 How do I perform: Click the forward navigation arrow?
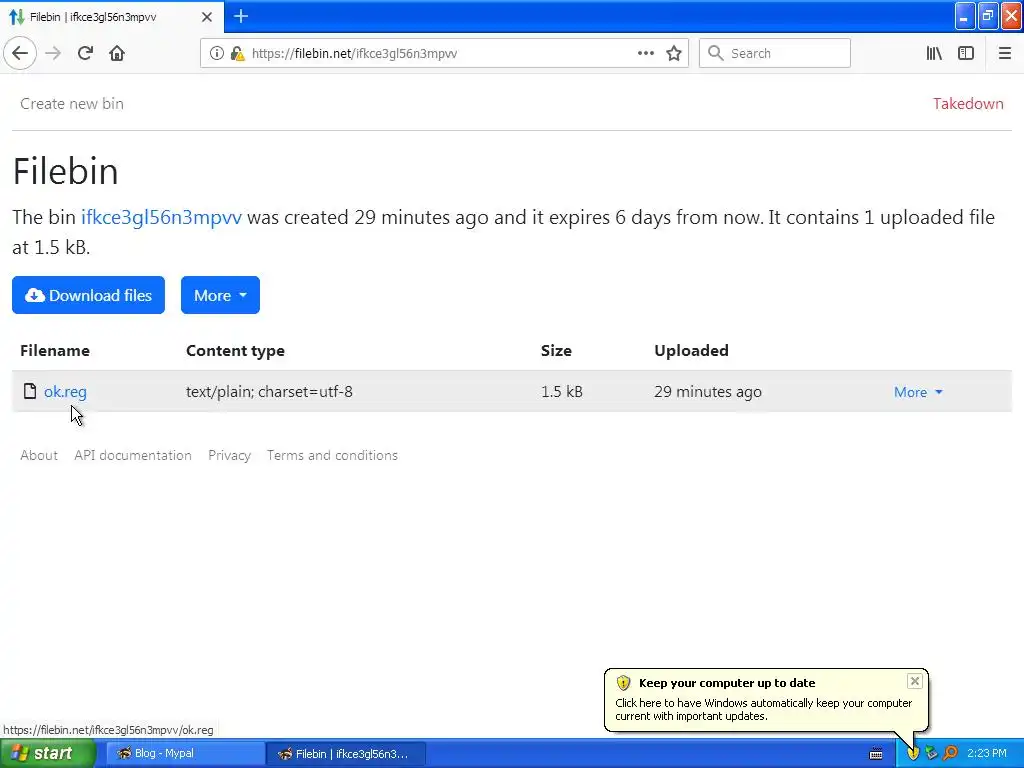(53, 53)
